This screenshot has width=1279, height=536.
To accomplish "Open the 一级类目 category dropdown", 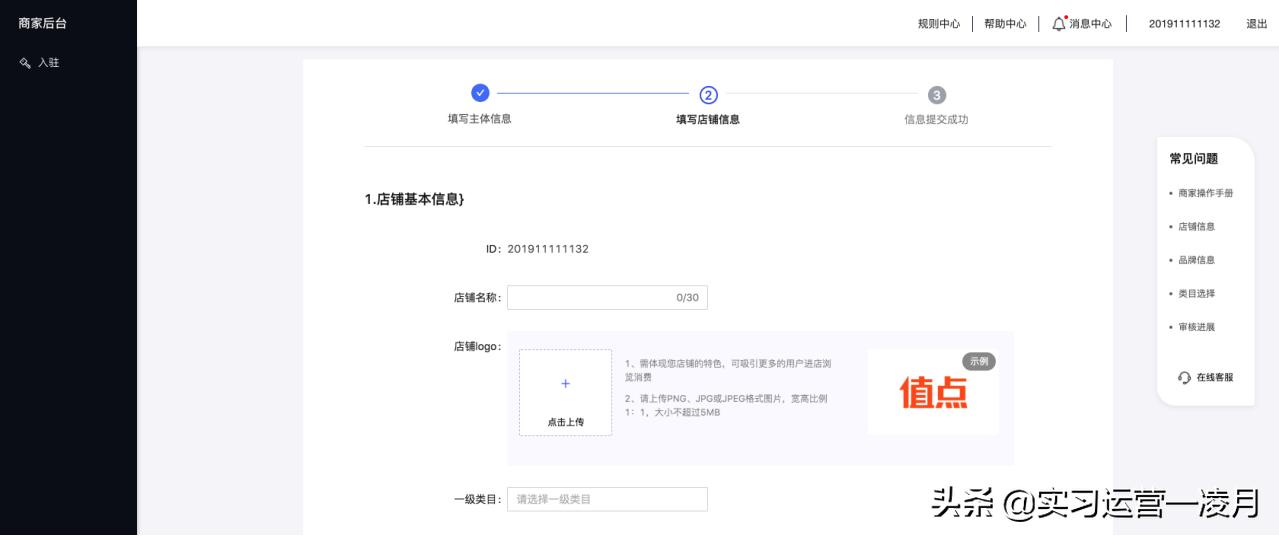I will click(x=607, y=499).
